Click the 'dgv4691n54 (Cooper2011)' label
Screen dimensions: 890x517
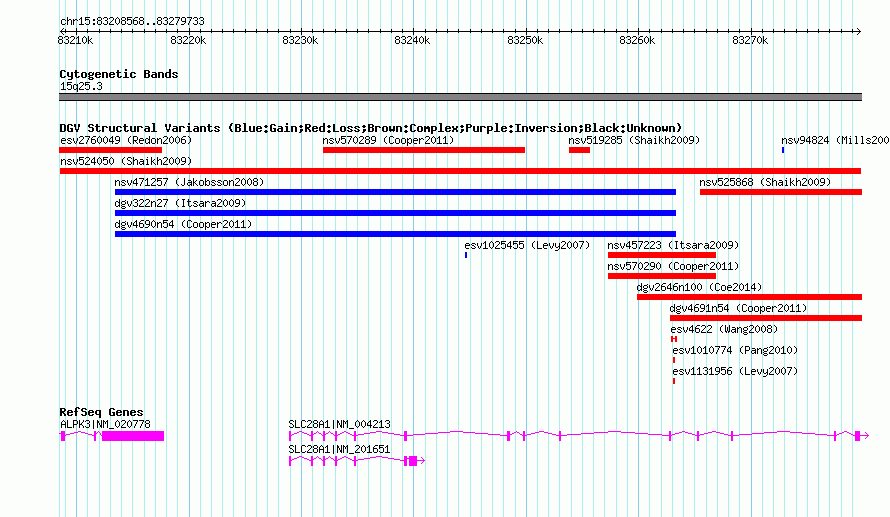(x=738, y=308)
